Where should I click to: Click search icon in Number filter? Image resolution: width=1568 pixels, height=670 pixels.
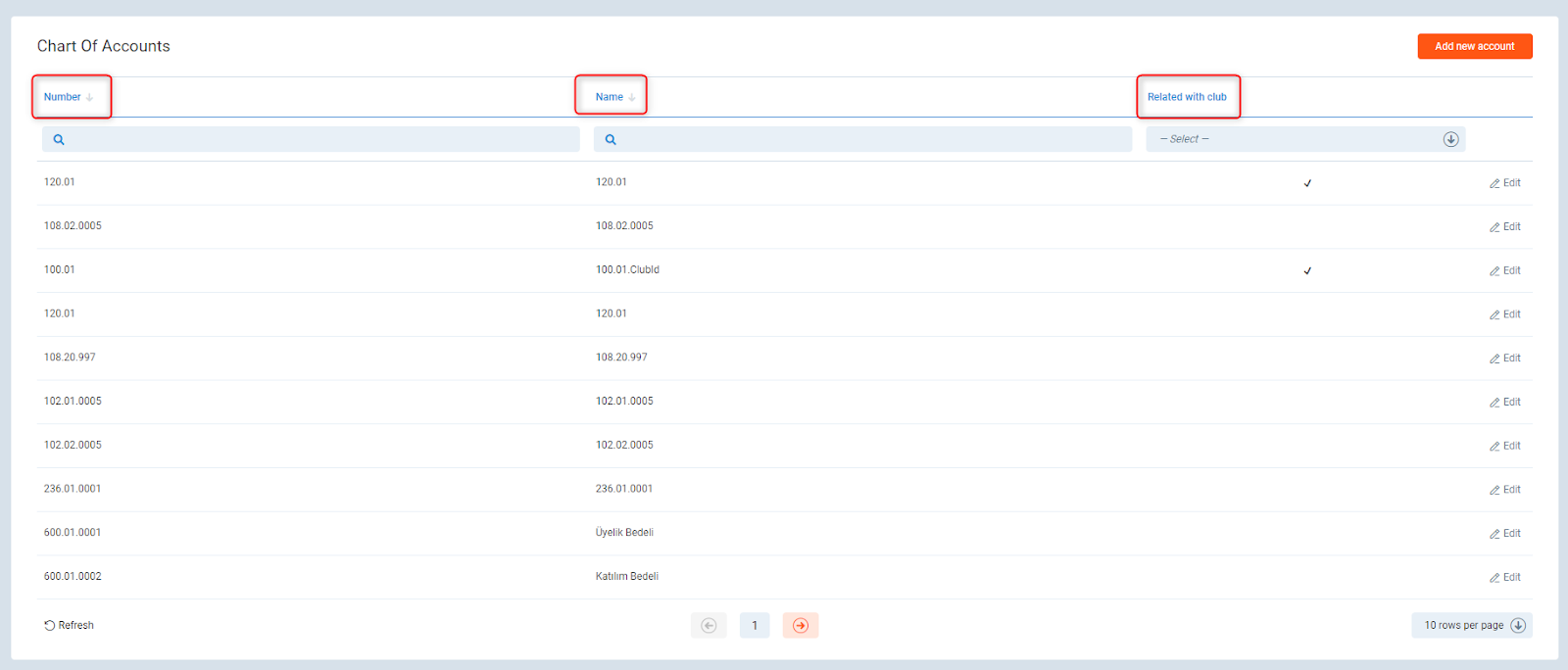(59, 140)
